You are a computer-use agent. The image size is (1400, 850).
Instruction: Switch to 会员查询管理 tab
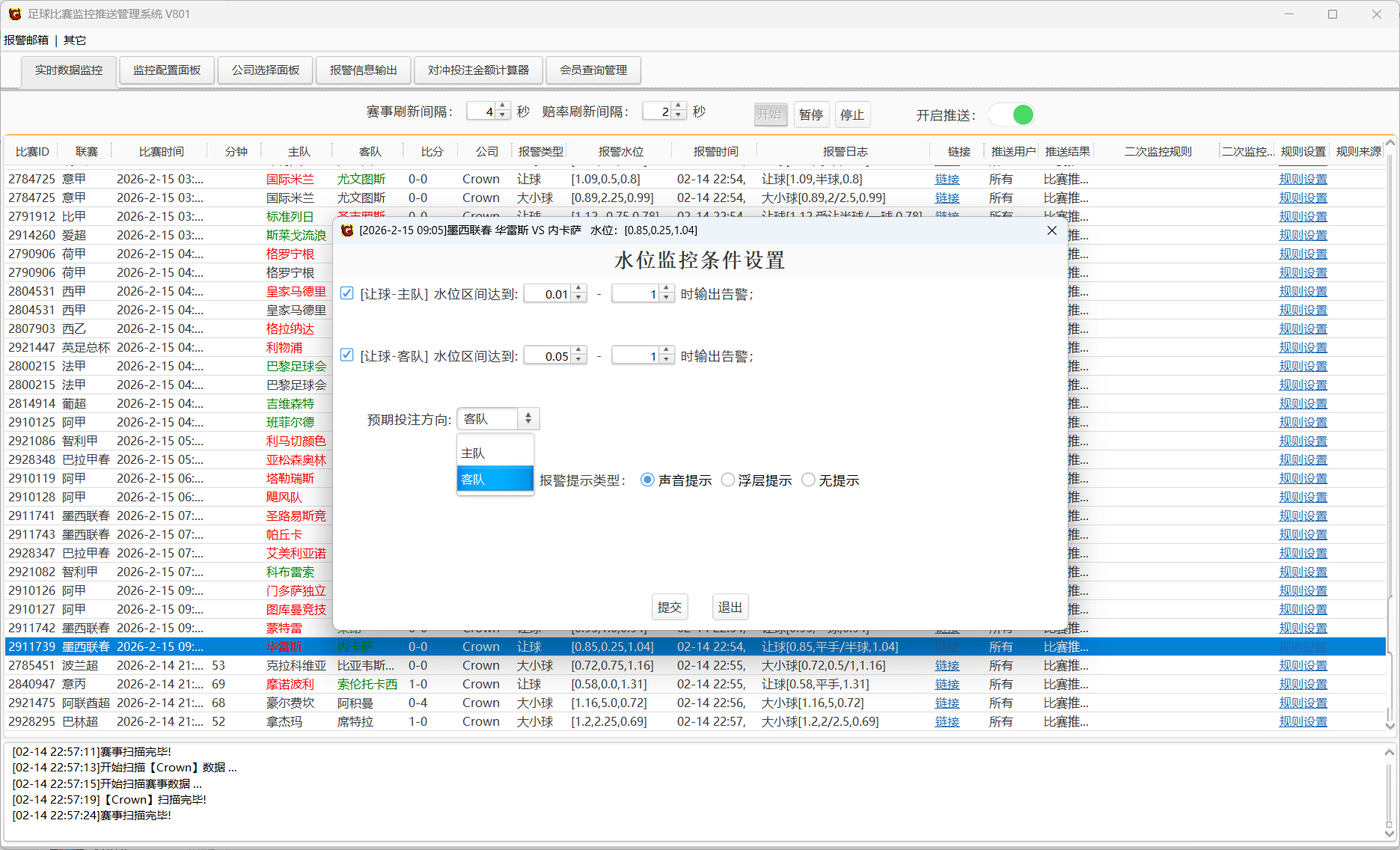click(593, 70)
